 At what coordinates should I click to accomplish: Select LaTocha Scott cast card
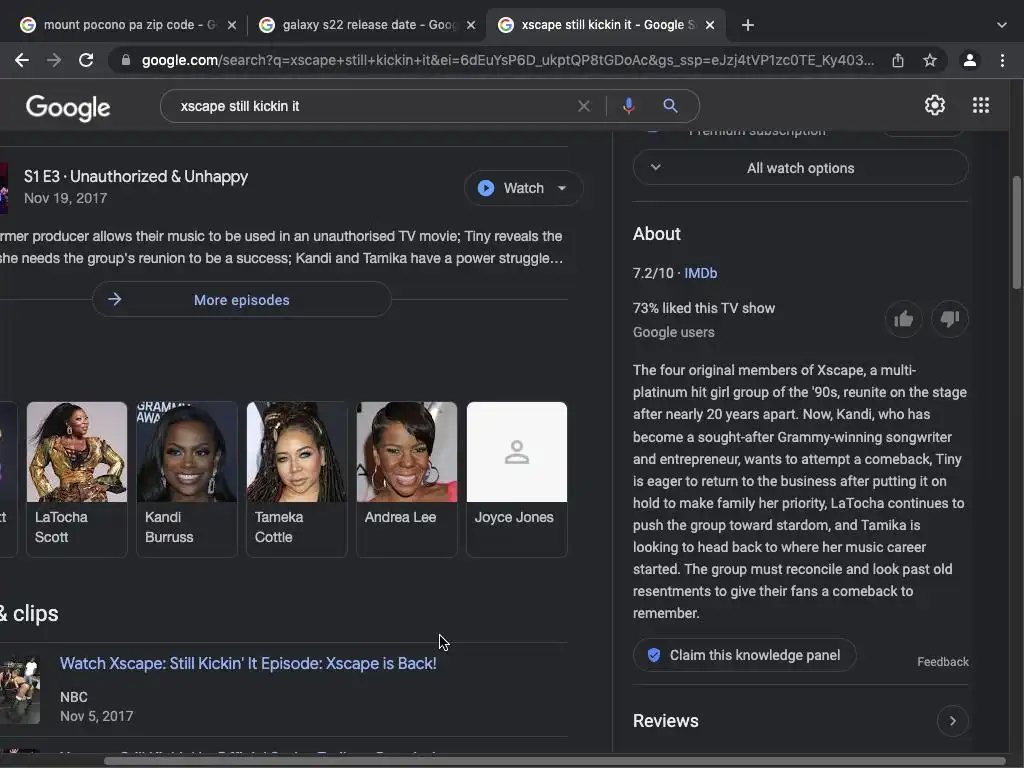(x=76, y=479)
